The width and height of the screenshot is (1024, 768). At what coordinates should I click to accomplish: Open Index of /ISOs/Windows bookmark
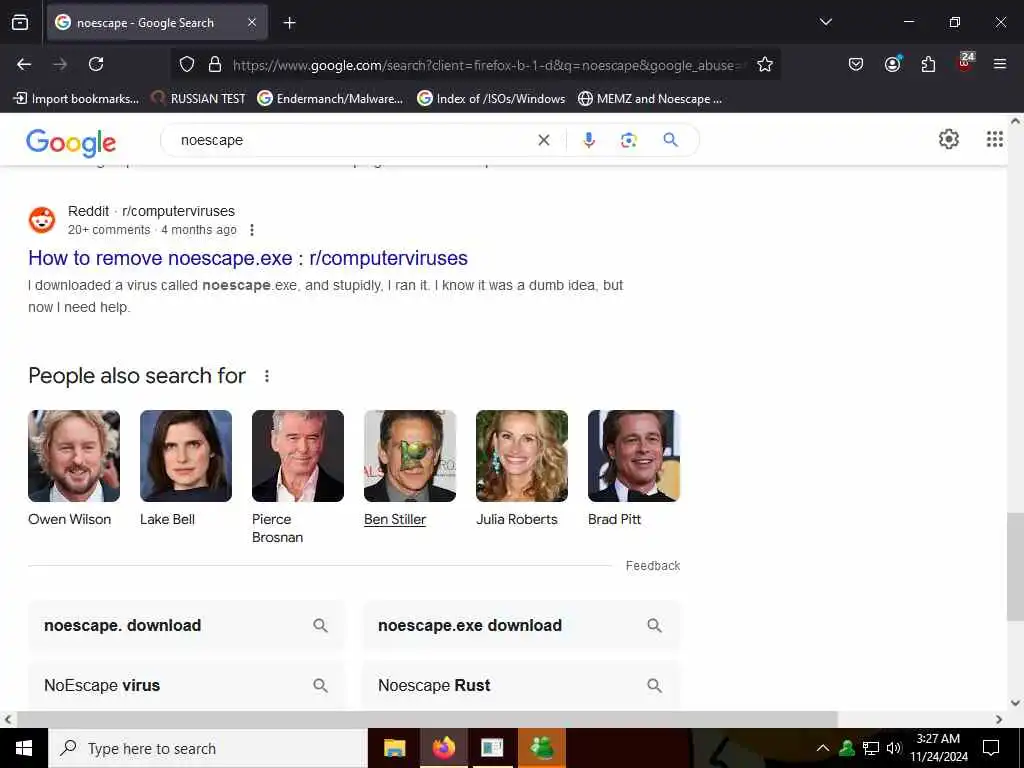click(x=491, y=99)
